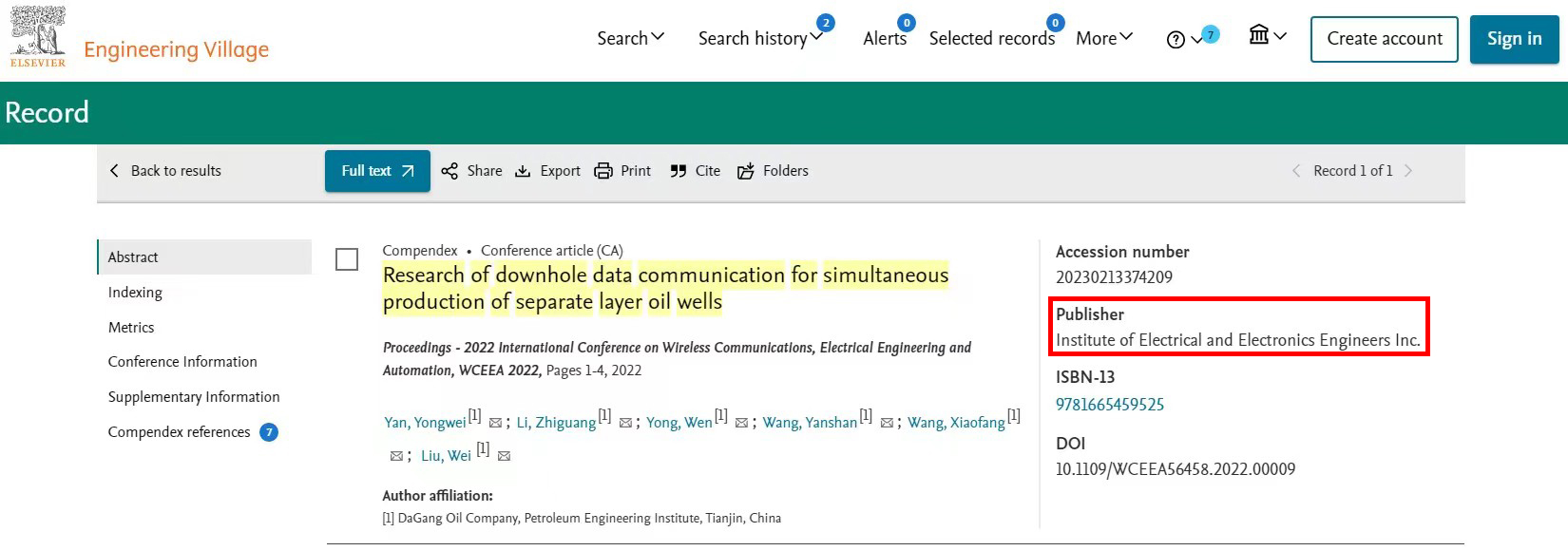Open author Wang, Xiaofang link
1568x551 pixels.
(x=956, y=423)
